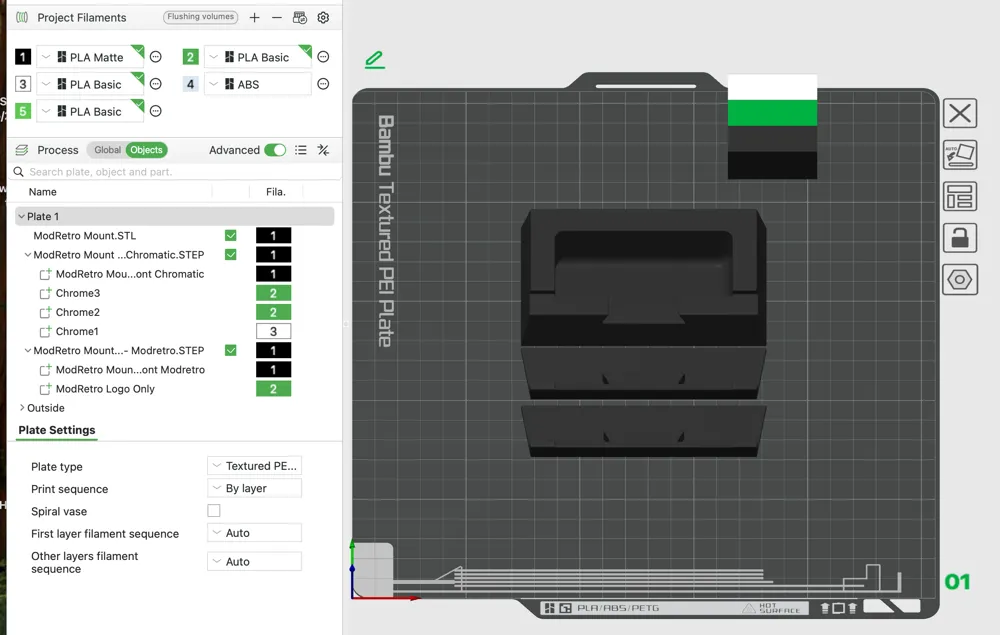Open the AMS filament sync icon

tap(300, 18)
